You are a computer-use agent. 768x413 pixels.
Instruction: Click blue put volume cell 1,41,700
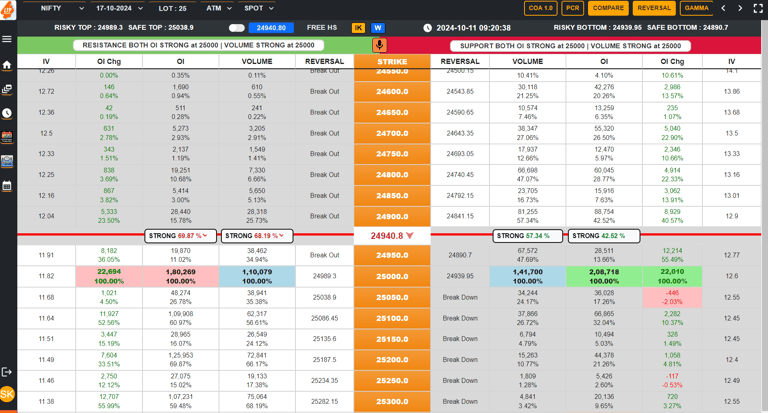click(528, 276)
